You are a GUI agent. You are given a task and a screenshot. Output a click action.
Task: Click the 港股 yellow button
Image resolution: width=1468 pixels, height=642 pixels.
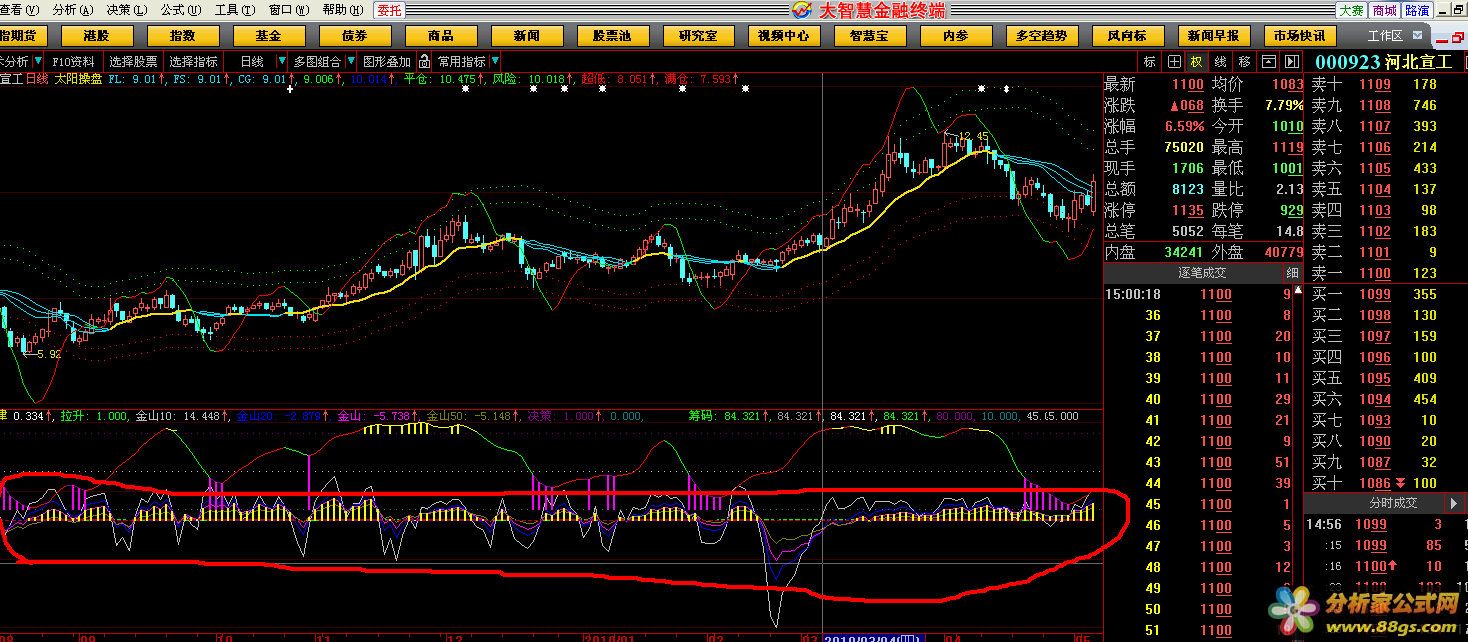[x=97, y=35]
